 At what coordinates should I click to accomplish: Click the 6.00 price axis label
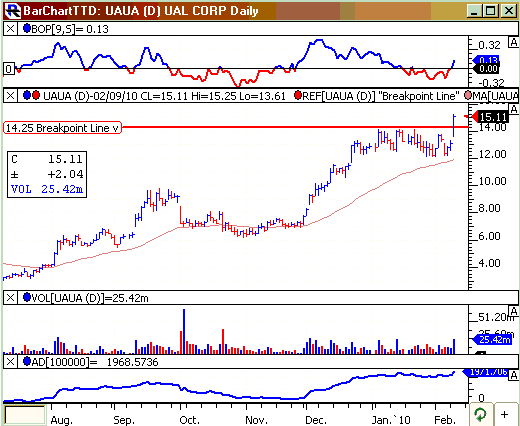[x=489, y=236]
